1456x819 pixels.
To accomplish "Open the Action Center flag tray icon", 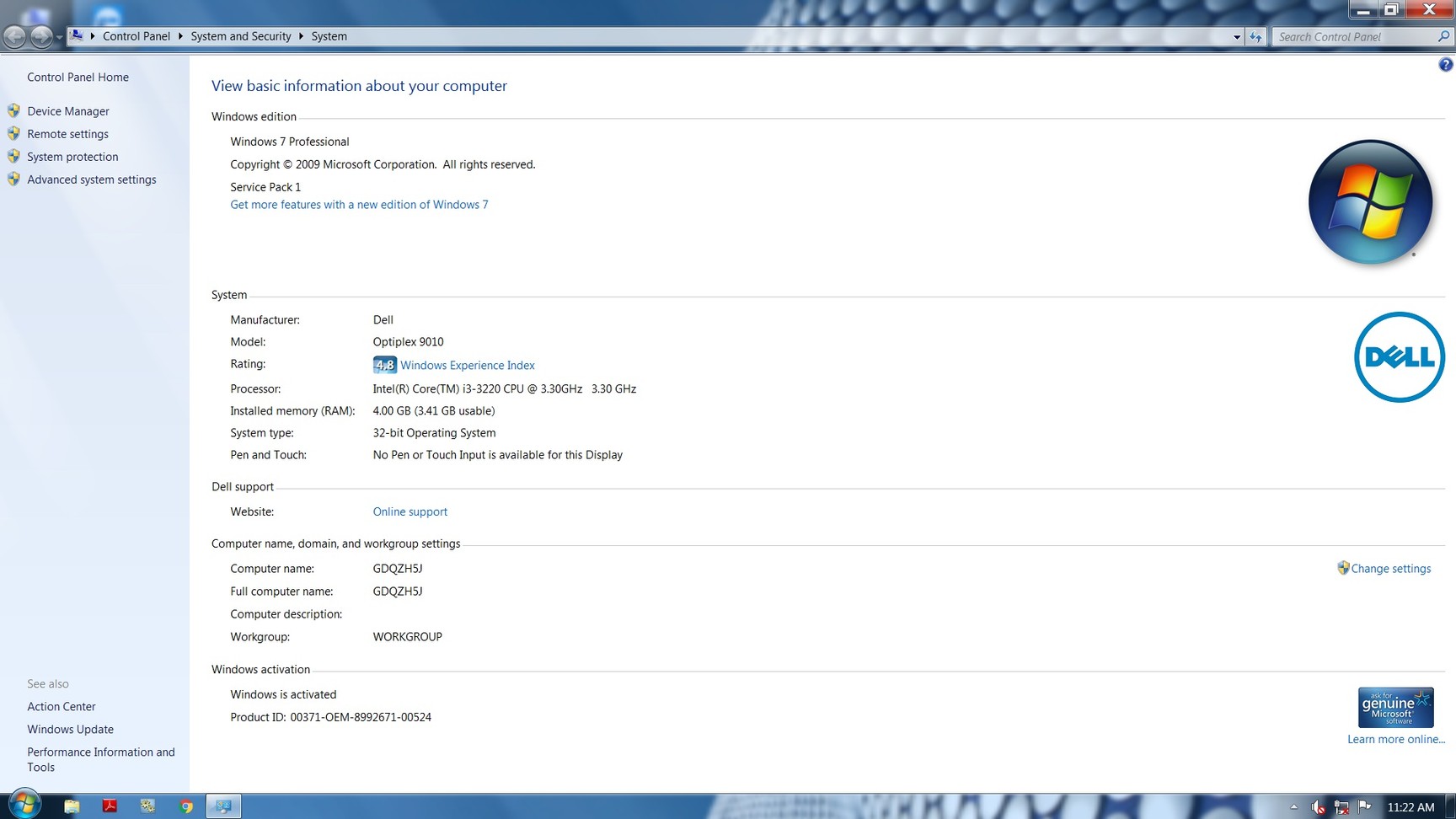I will (x=1364, y=807).
